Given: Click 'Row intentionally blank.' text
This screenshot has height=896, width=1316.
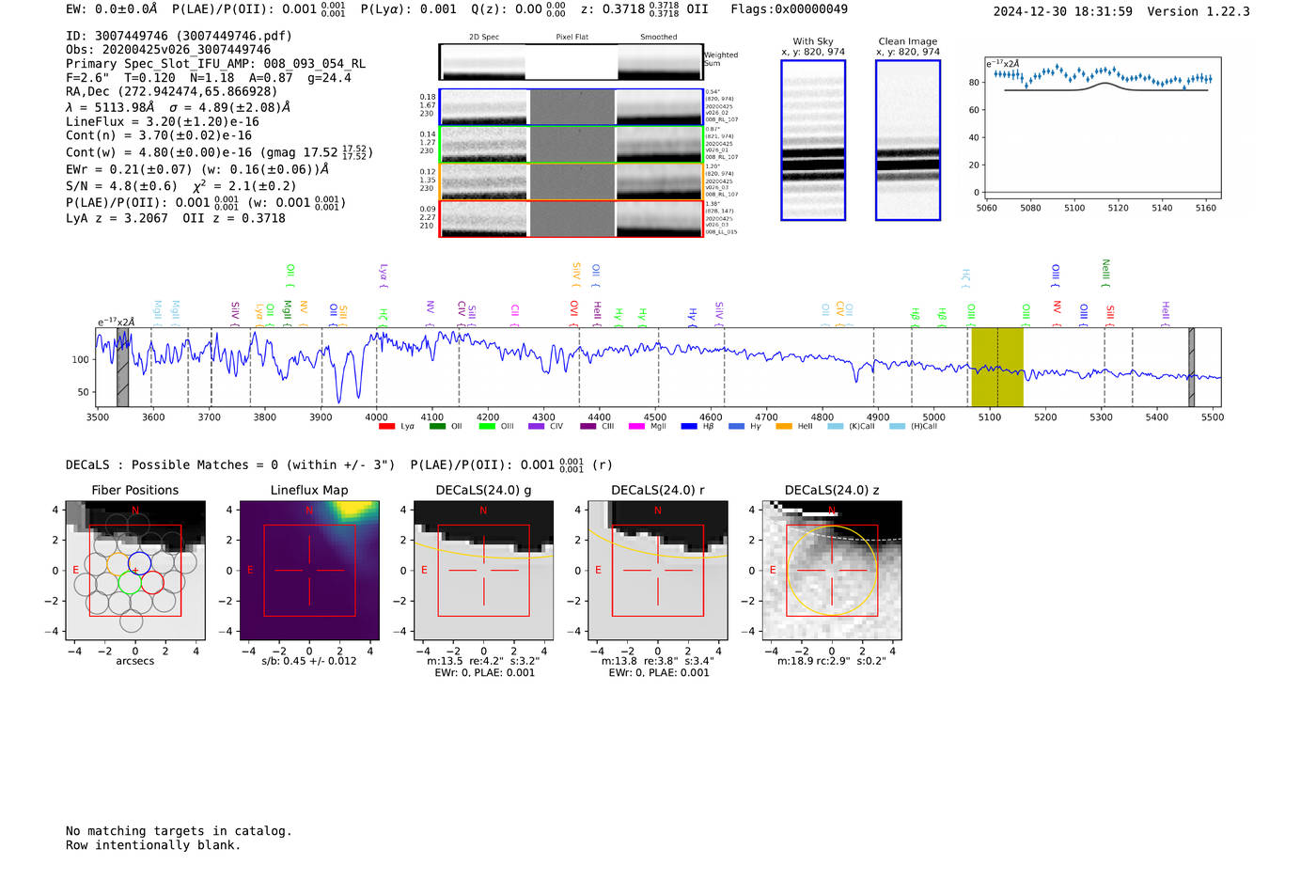Looking at the screenshot, I should click(153, 845).
